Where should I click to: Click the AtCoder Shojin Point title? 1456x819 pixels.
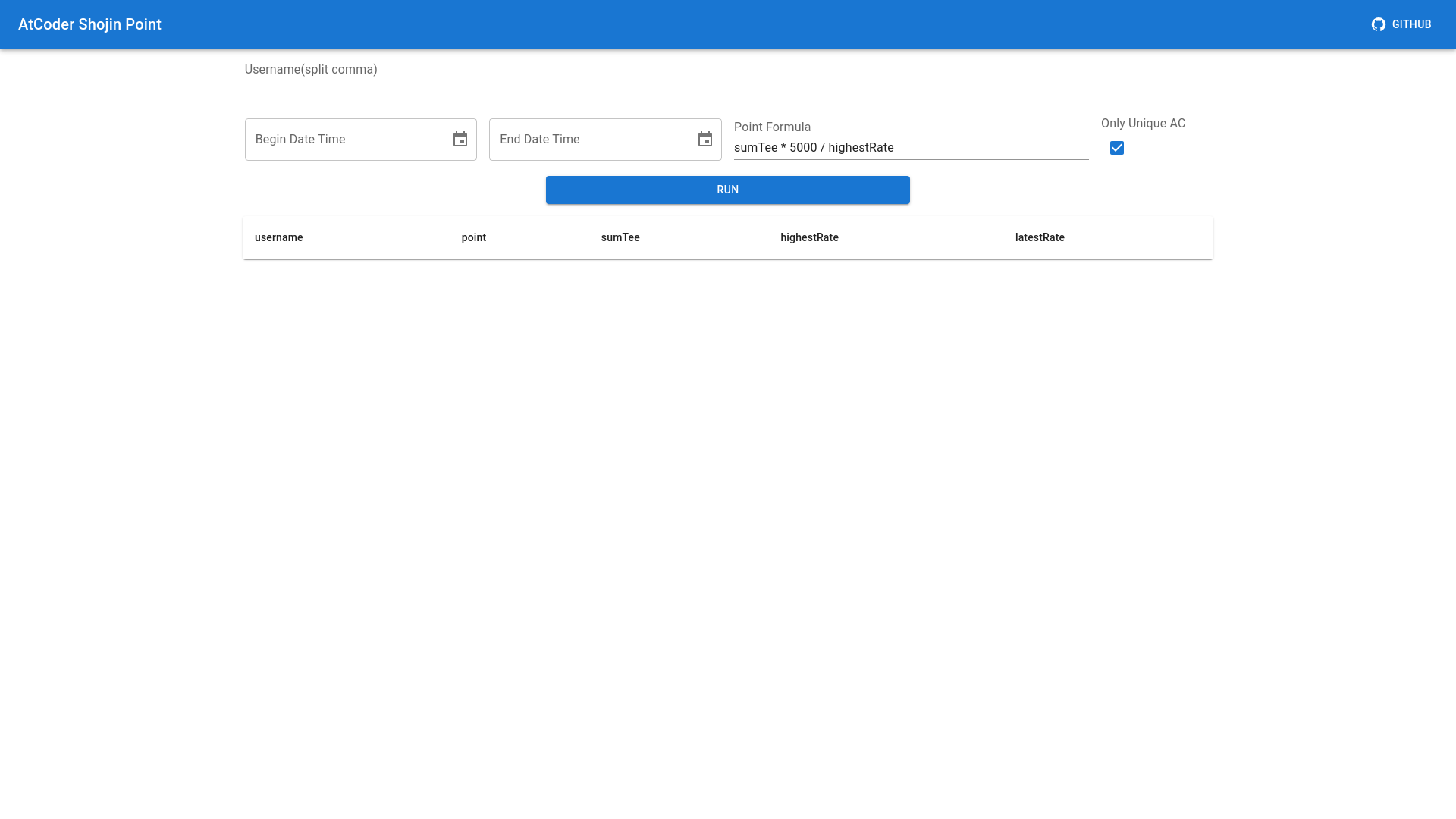point(89,24)
